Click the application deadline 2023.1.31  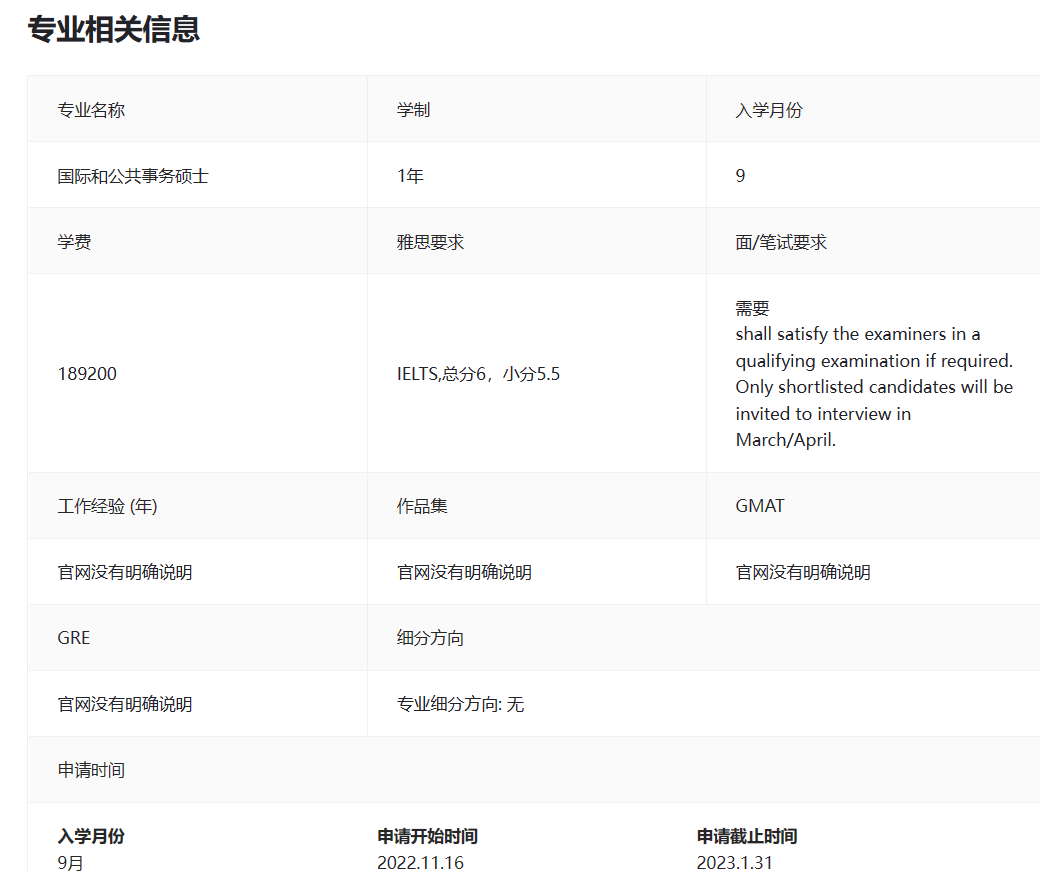click(x=734, y=862)
